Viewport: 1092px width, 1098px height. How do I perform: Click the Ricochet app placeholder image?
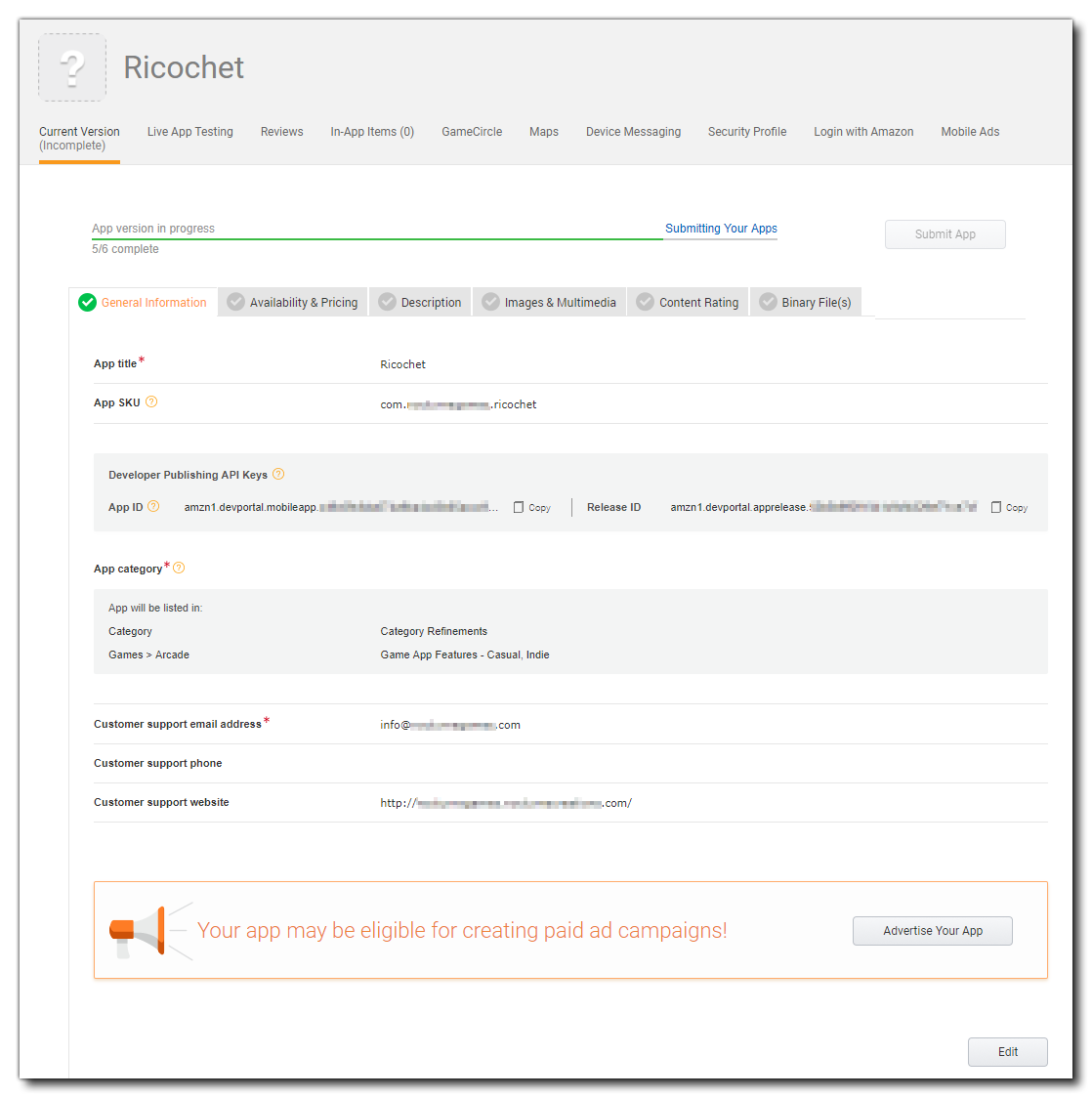pos(72,67)
